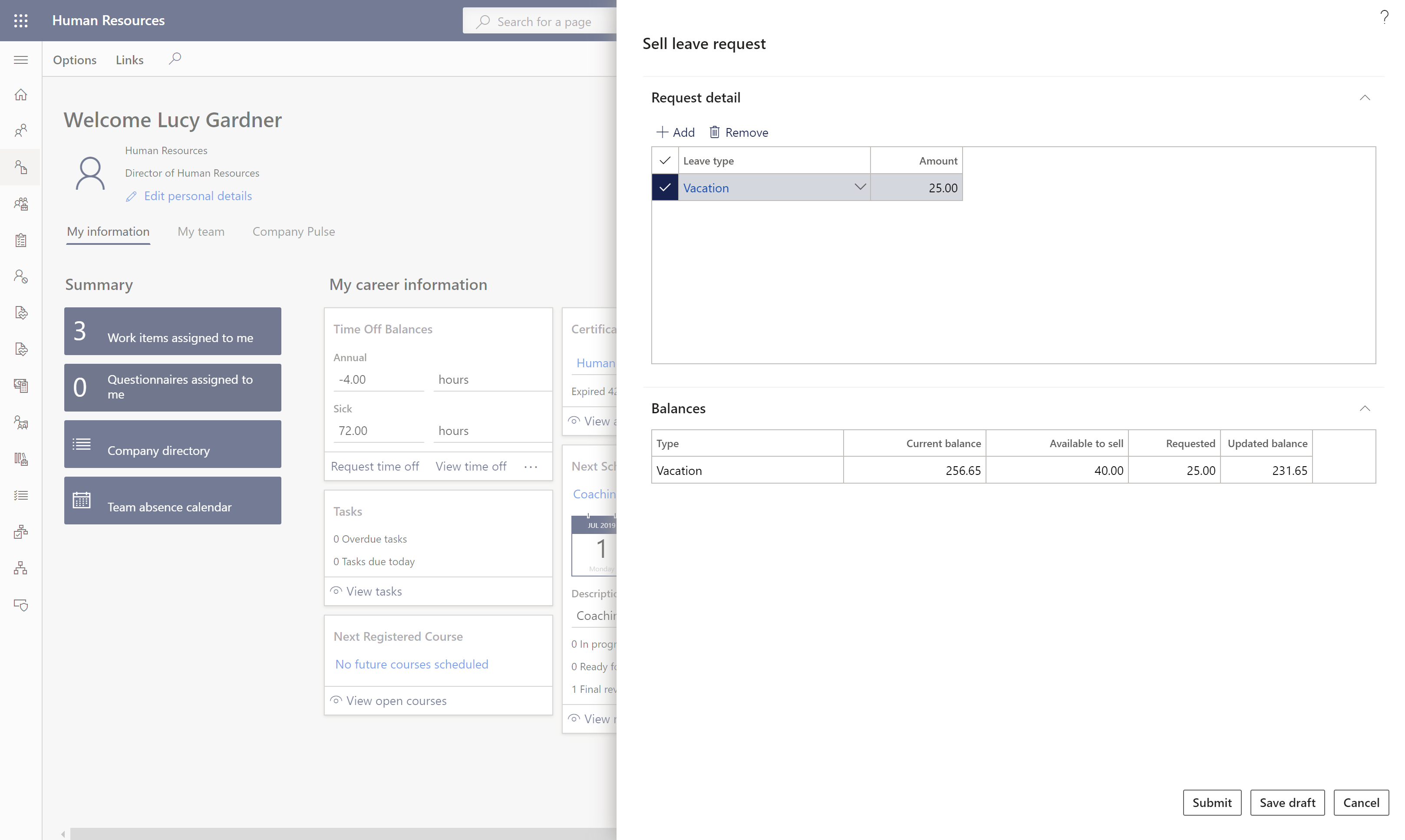Click the View time off link
Image resolution: width=1405 pixels, height=840 pixels.
tap(470, 466)
